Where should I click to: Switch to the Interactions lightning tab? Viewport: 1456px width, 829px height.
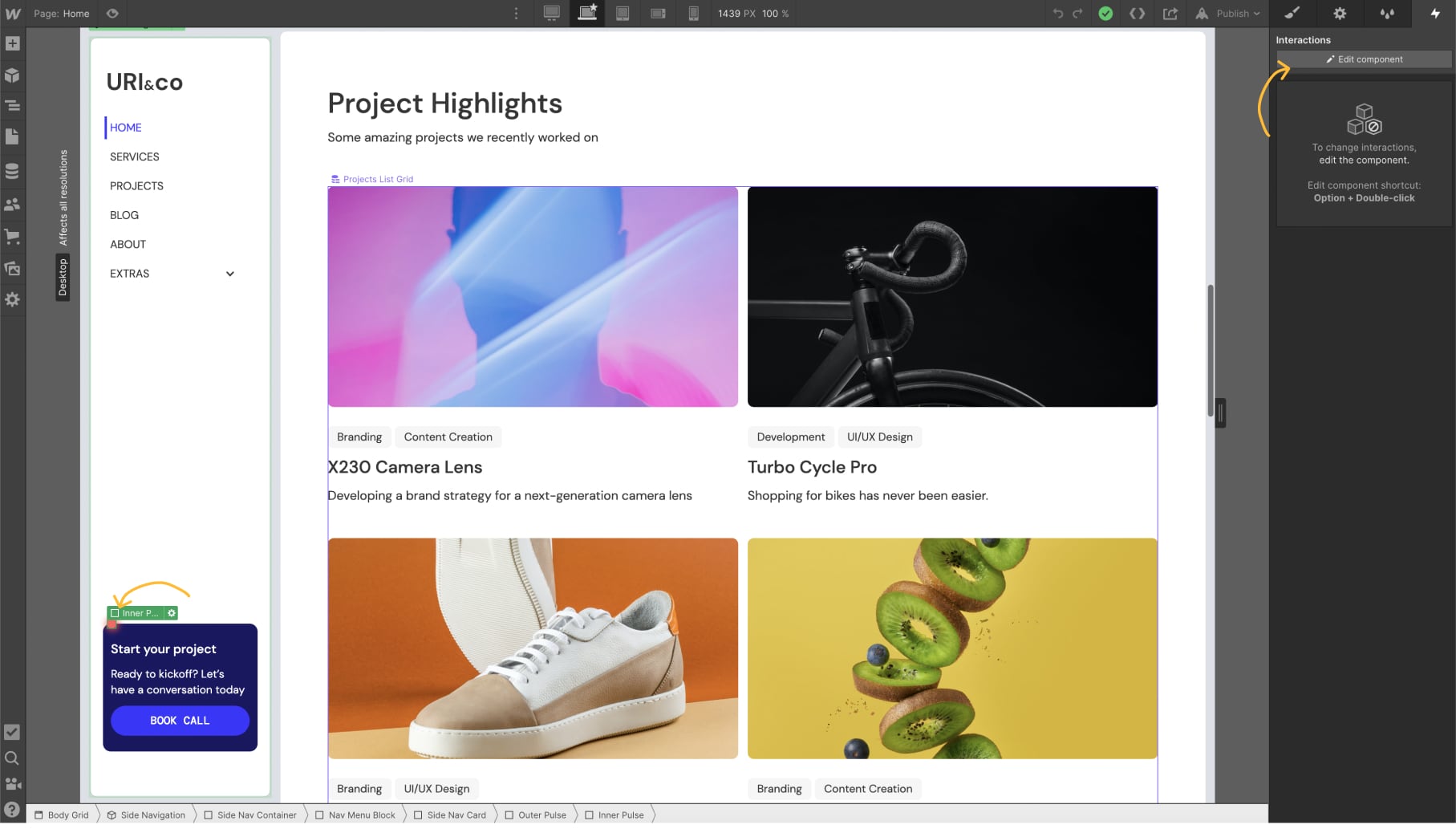pos(1435,14)
